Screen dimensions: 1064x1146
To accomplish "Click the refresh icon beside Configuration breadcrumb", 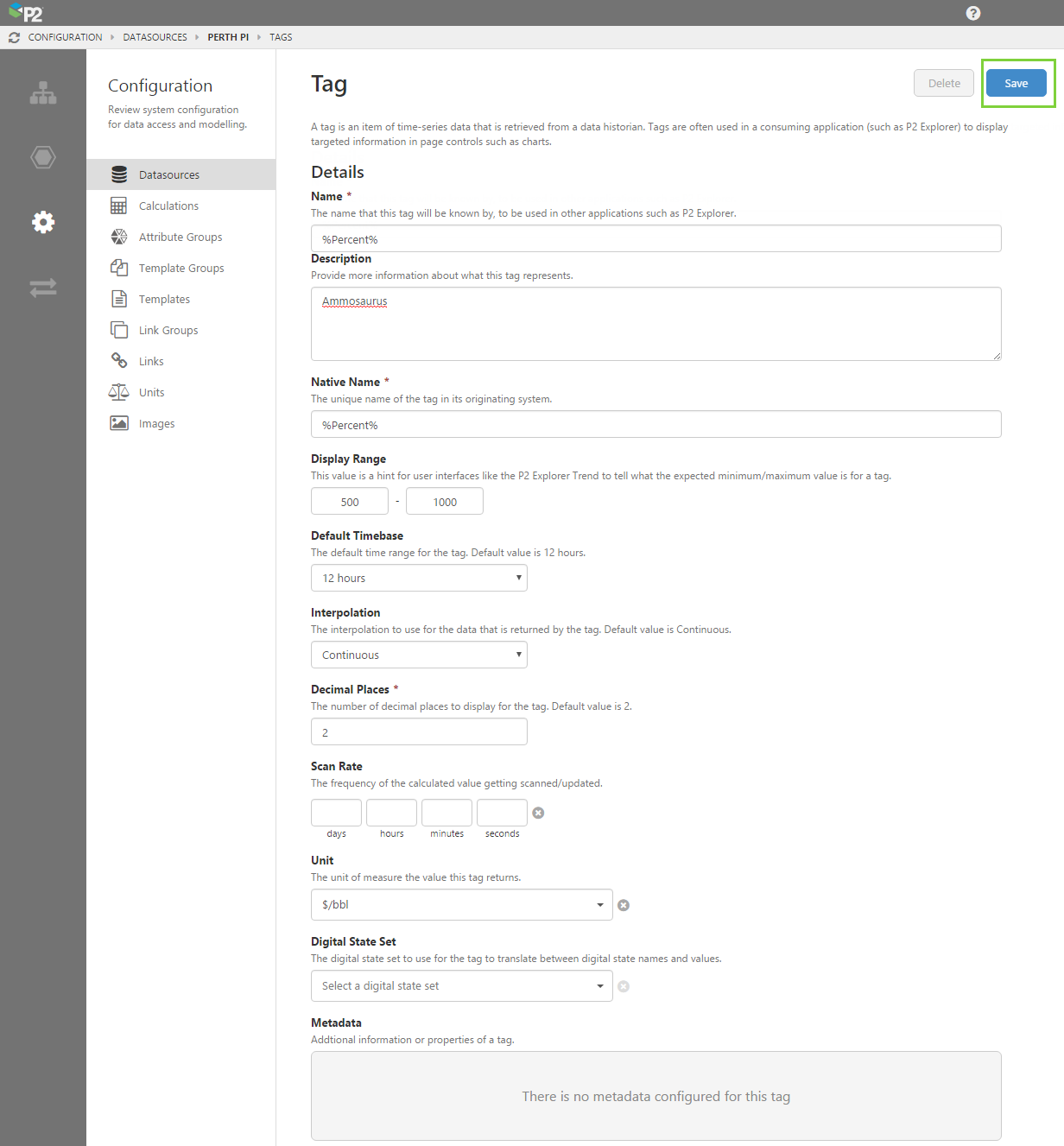I will pos(14,37).
